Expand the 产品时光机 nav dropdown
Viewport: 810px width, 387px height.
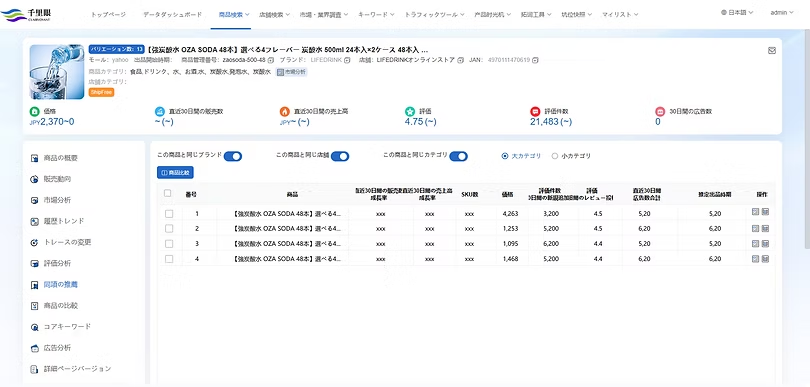click(x=493, y=14)
